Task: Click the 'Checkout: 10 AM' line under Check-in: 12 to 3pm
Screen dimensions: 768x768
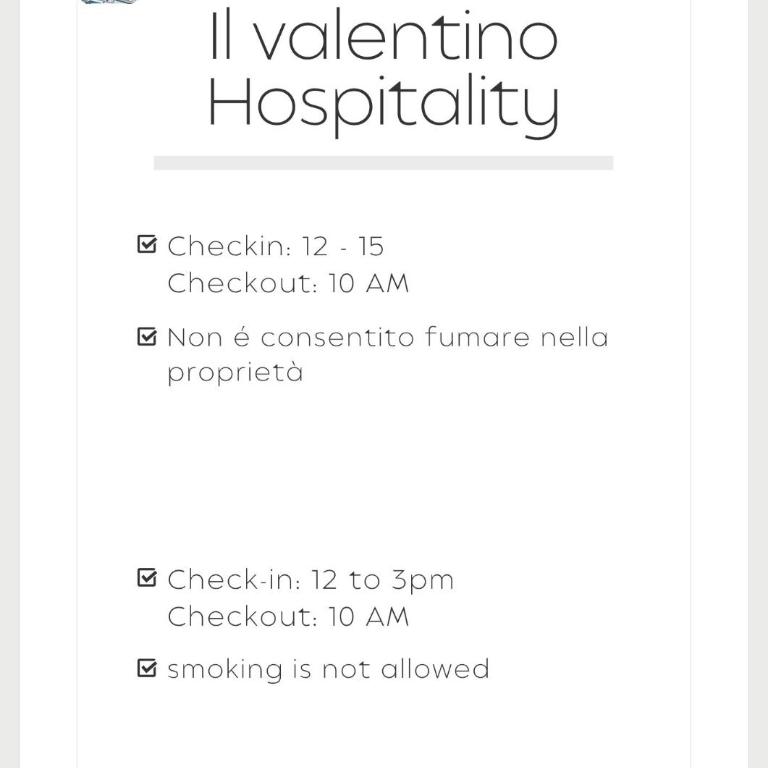Action: 288,616
